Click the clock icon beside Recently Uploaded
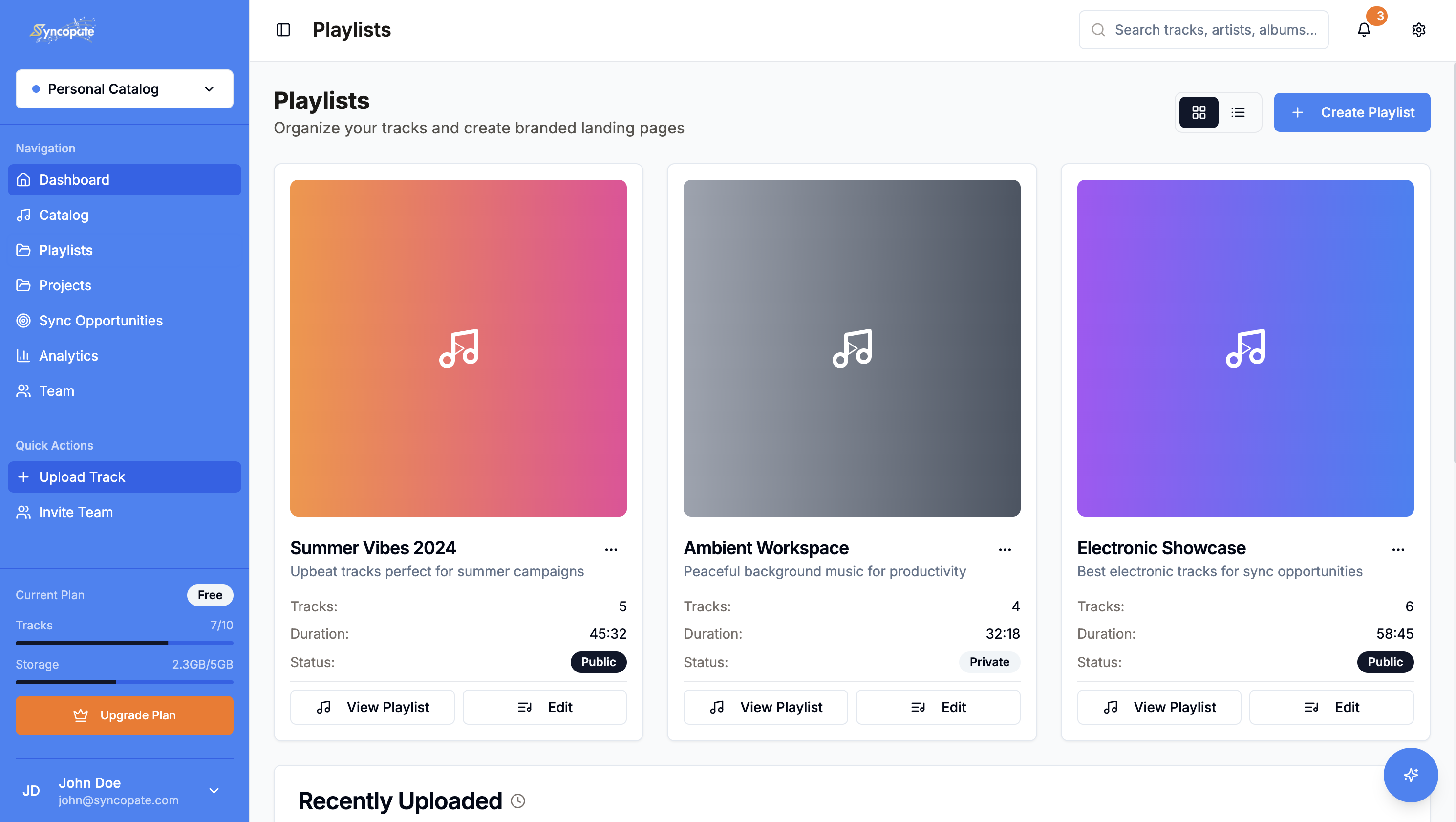Viewport: 1456px width, 822px height. pyautogui.click(x=518, y=800)
